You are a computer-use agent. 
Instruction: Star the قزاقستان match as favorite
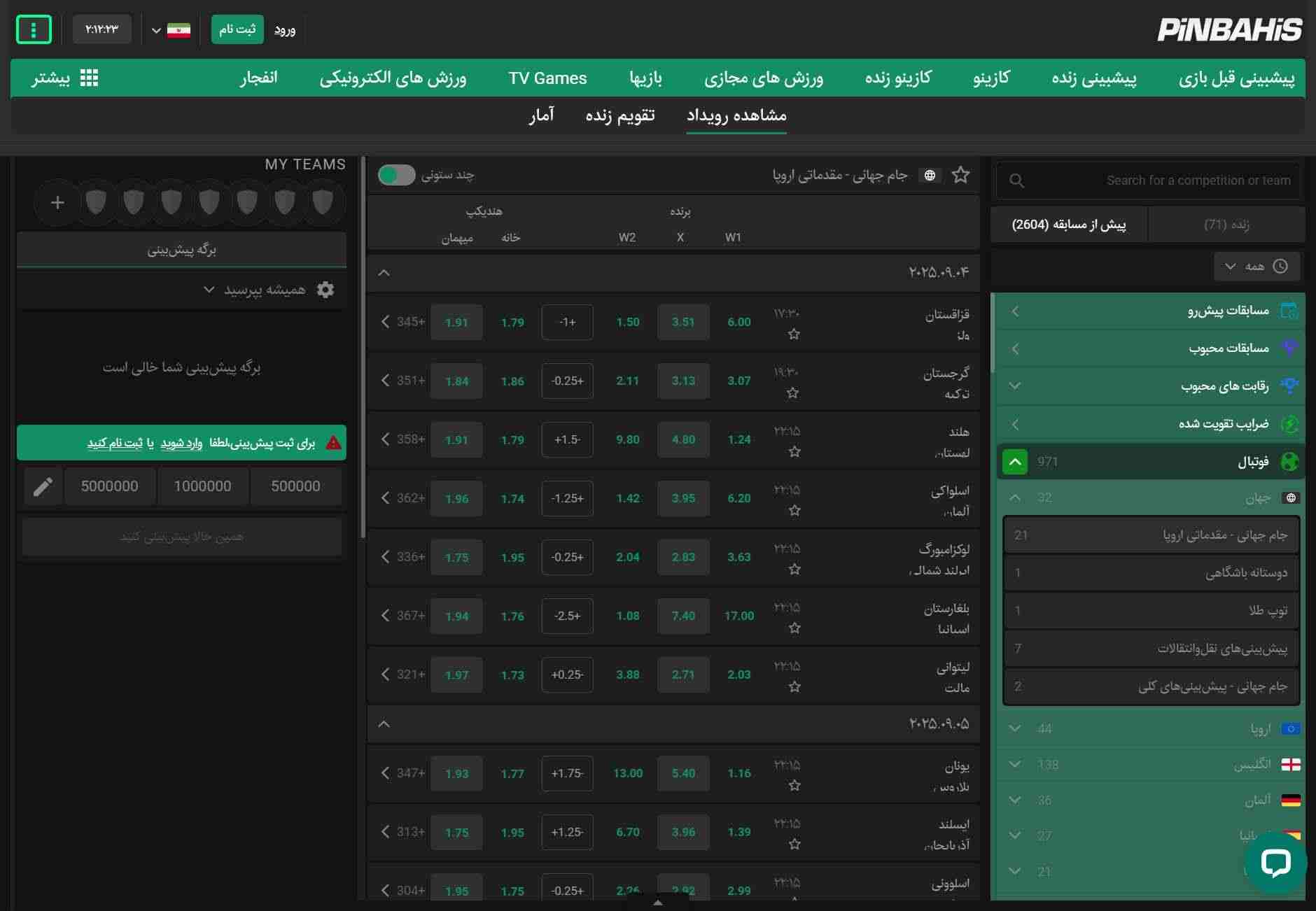[x=794, y=334]
